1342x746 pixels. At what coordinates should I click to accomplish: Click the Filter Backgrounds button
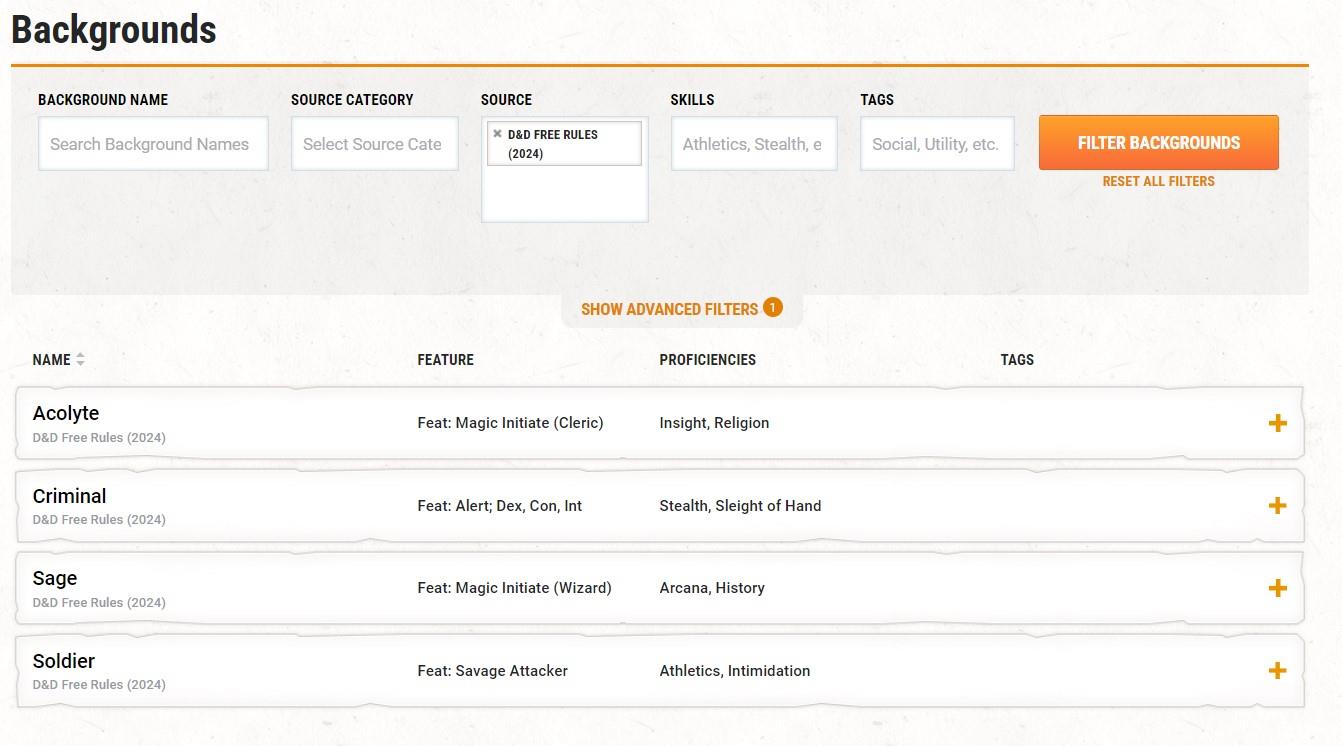pos(1158,143)
